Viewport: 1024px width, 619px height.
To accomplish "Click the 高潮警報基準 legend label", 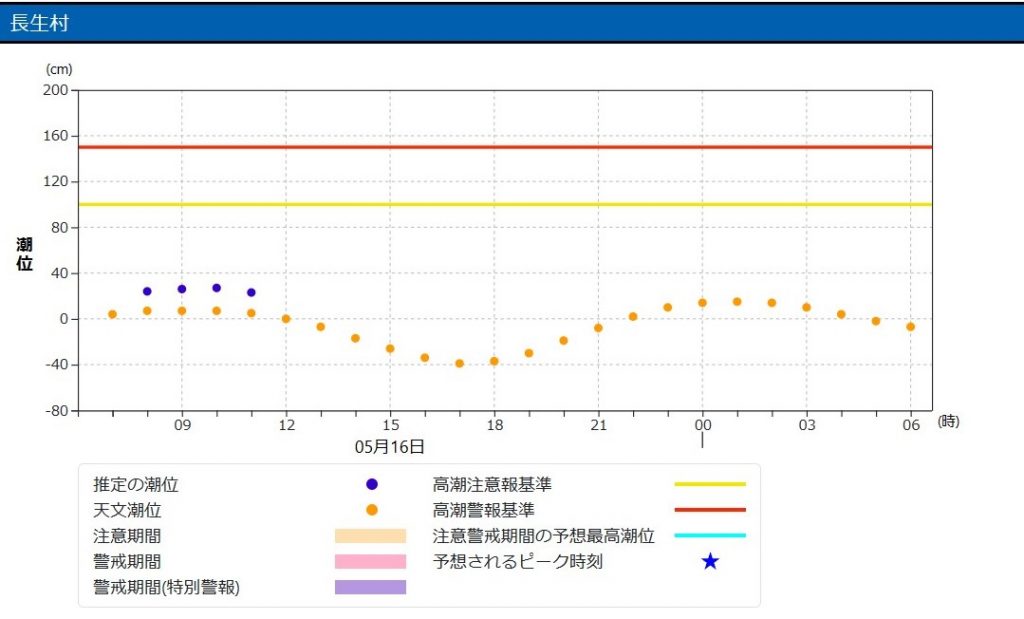I will [483, 510].
